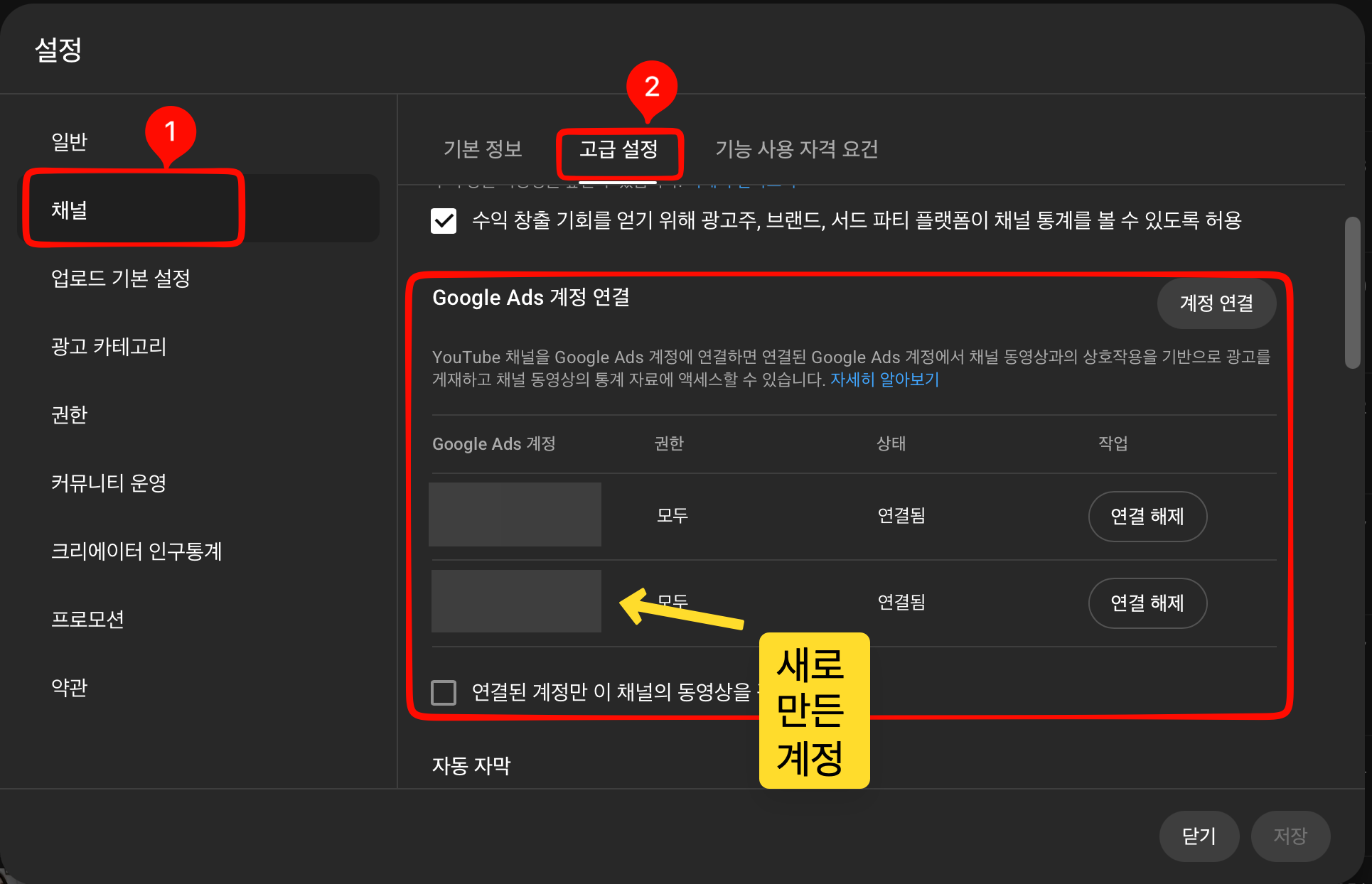Select 프로모션 in the sidebar
1372x884 pixels.
(x=87, y=619)
